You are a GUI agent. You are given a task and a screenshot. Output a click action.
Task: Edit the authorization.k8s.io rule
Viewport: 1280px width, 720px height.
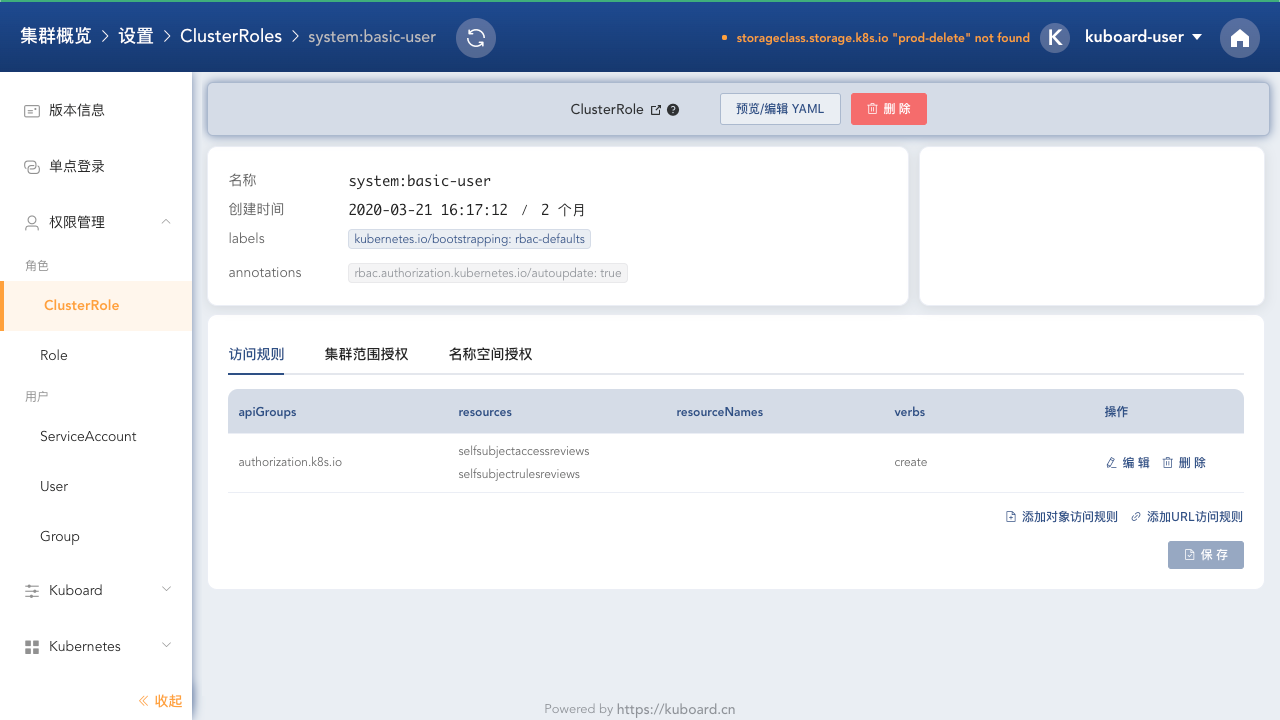point(1128,463)
